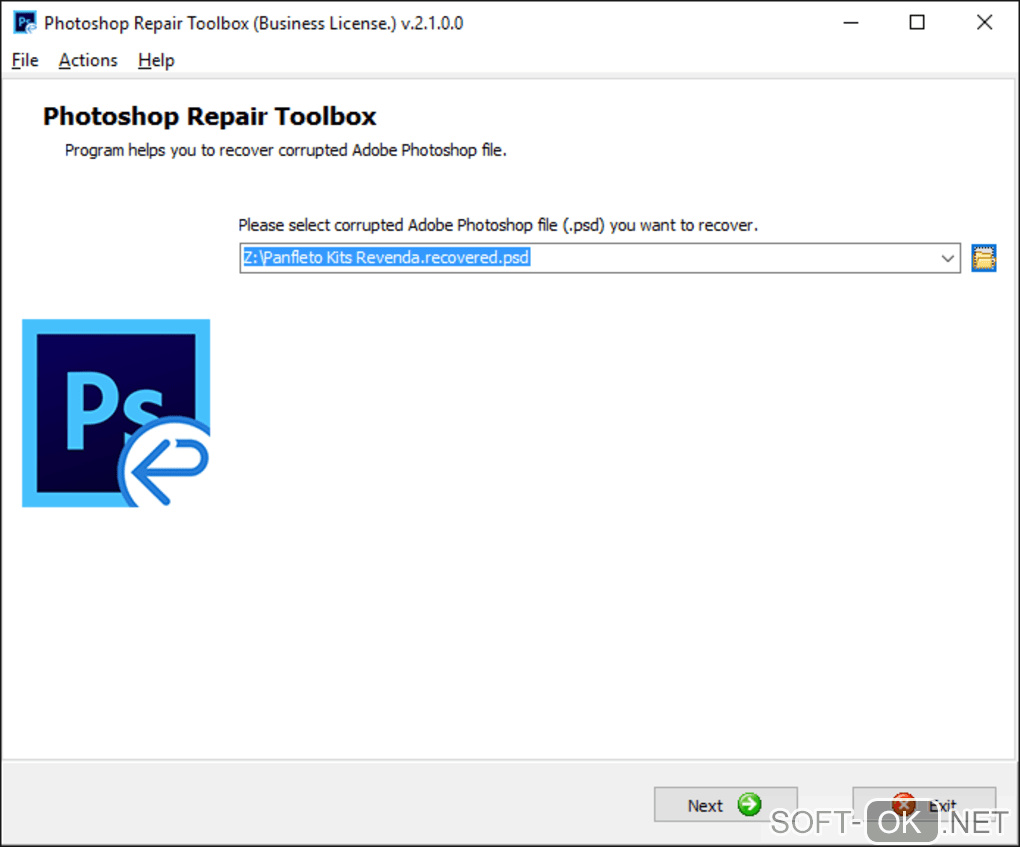Click 'Program helps you to recover' description text
Screen dimensions: 1020x847
point(286,150)
